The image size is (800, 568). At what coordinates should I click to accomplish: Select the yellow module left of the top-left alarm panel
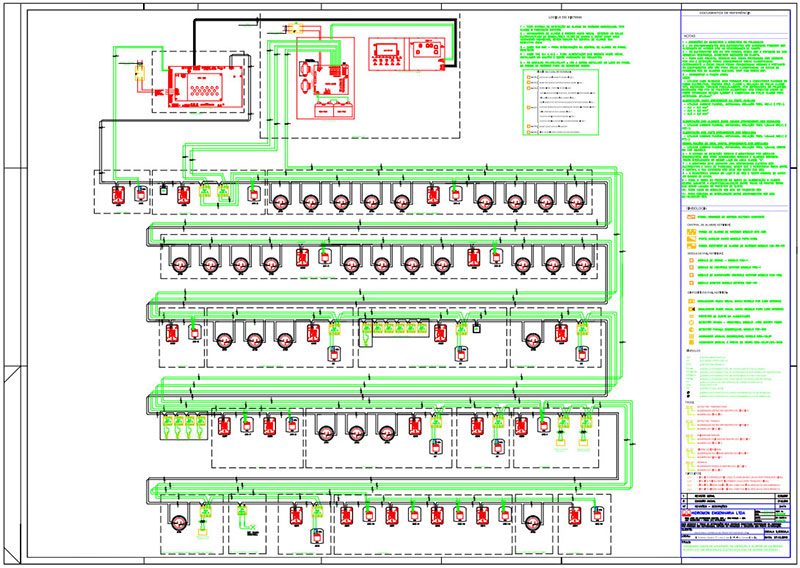(x=139, y=72)
